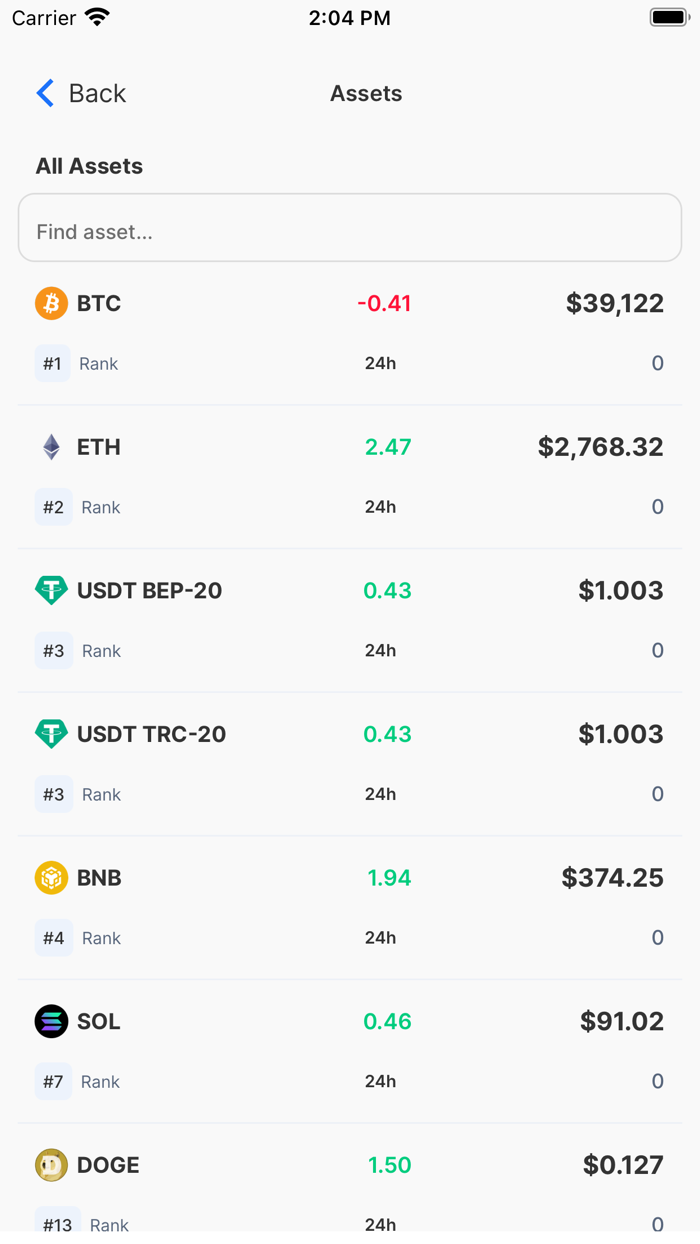
Task: Click the All Assets heading
Action: pyautogui.click(x=89, y=166)
